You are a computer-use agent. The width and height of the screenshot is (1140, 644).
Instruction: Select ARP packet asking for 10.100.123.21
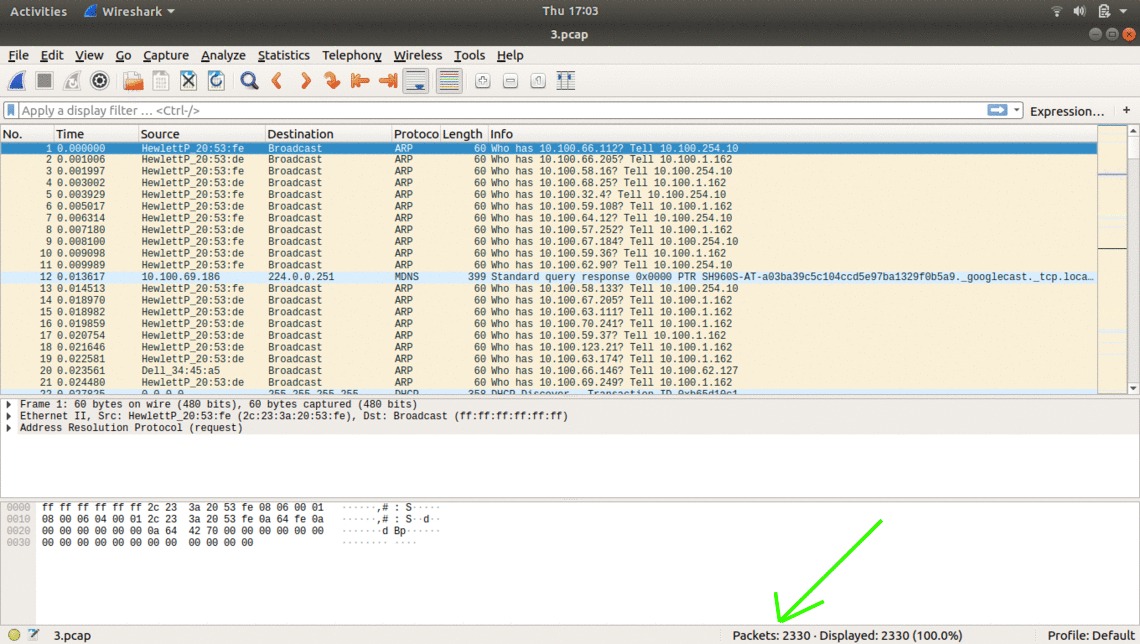tap(549, 347)
